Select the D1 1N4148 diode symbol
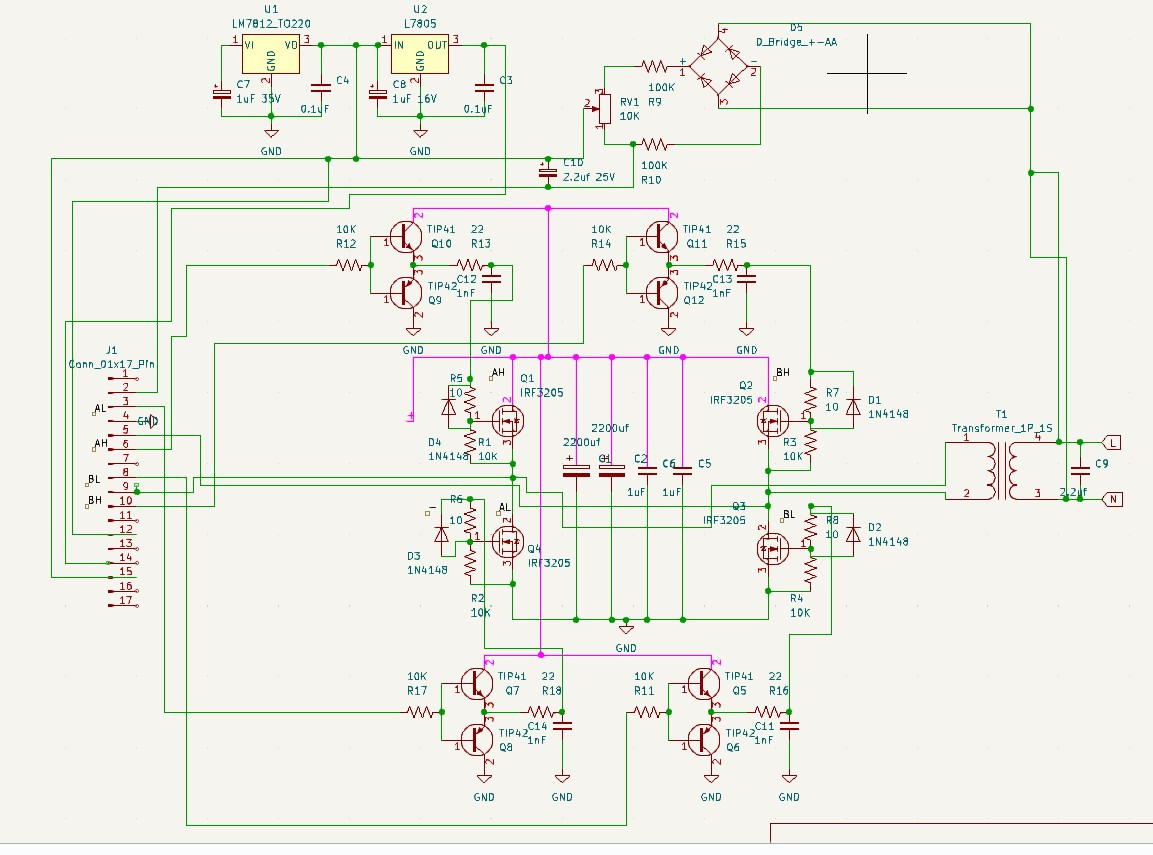Image resolution: width=1153 pixels, height=855 pixels. point(853,407)
